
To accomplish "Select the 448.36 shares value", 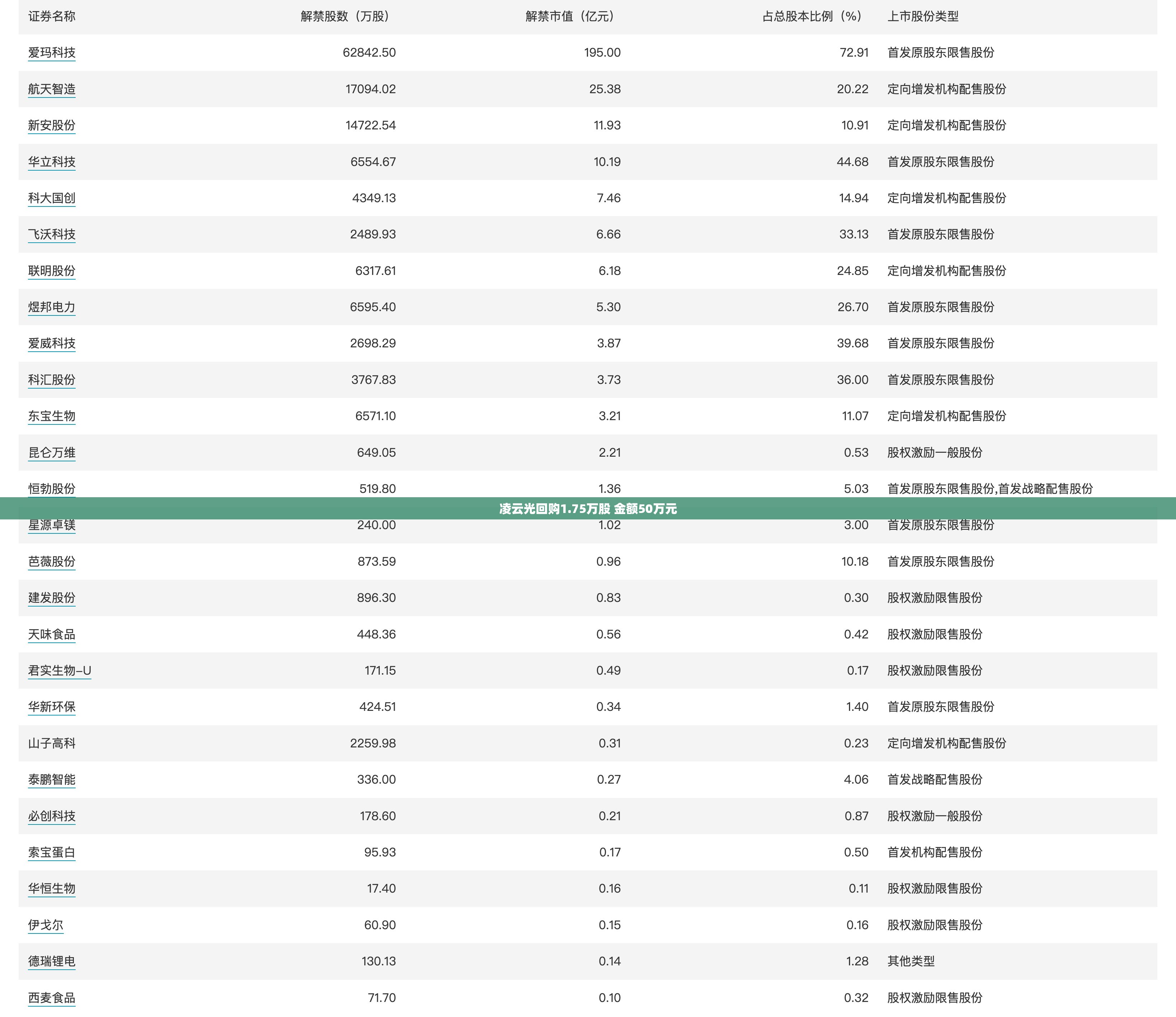I will coord(376,634).
